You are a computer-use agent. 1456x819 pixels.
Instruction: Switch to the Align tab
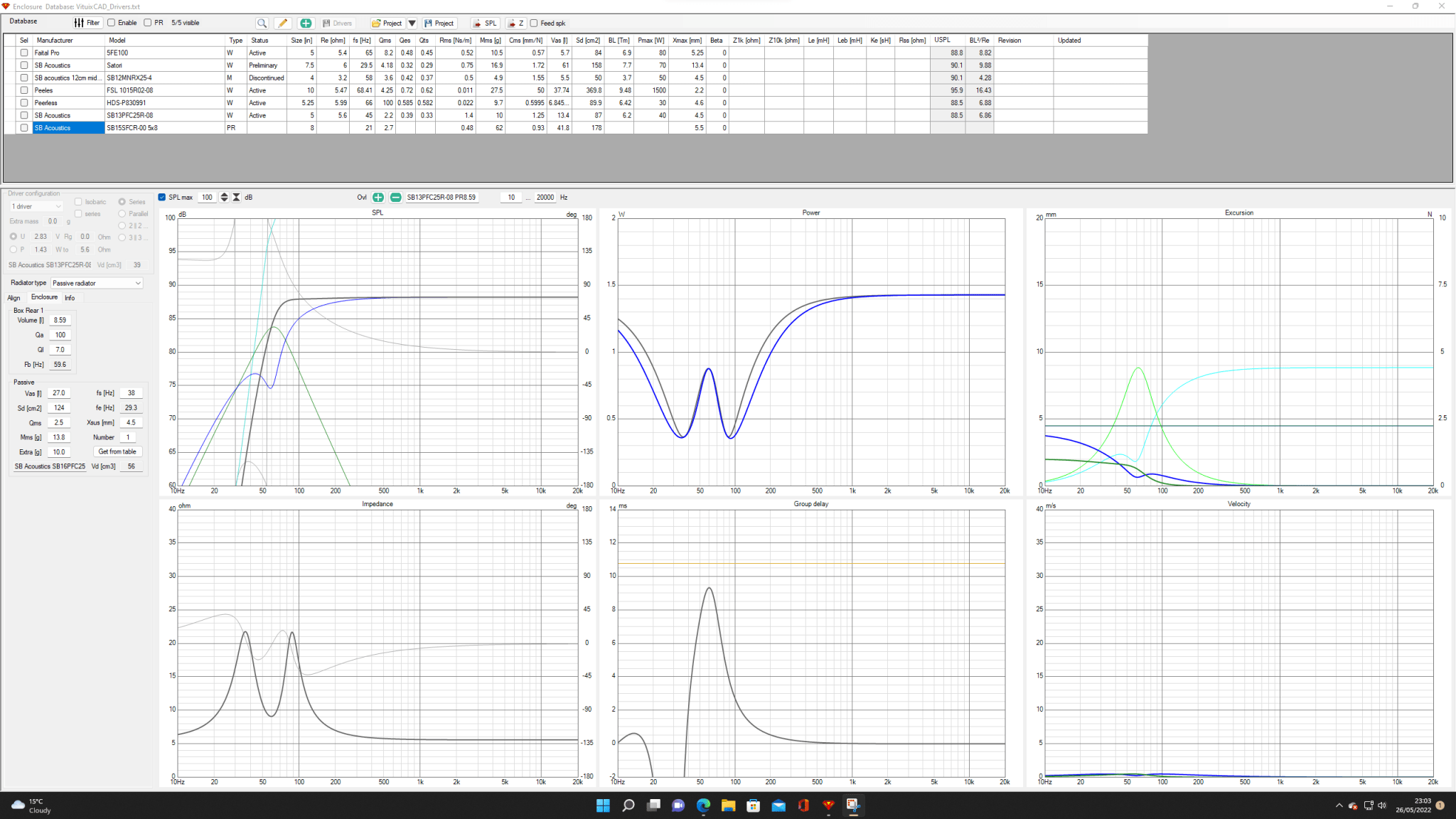pos(14,298)
